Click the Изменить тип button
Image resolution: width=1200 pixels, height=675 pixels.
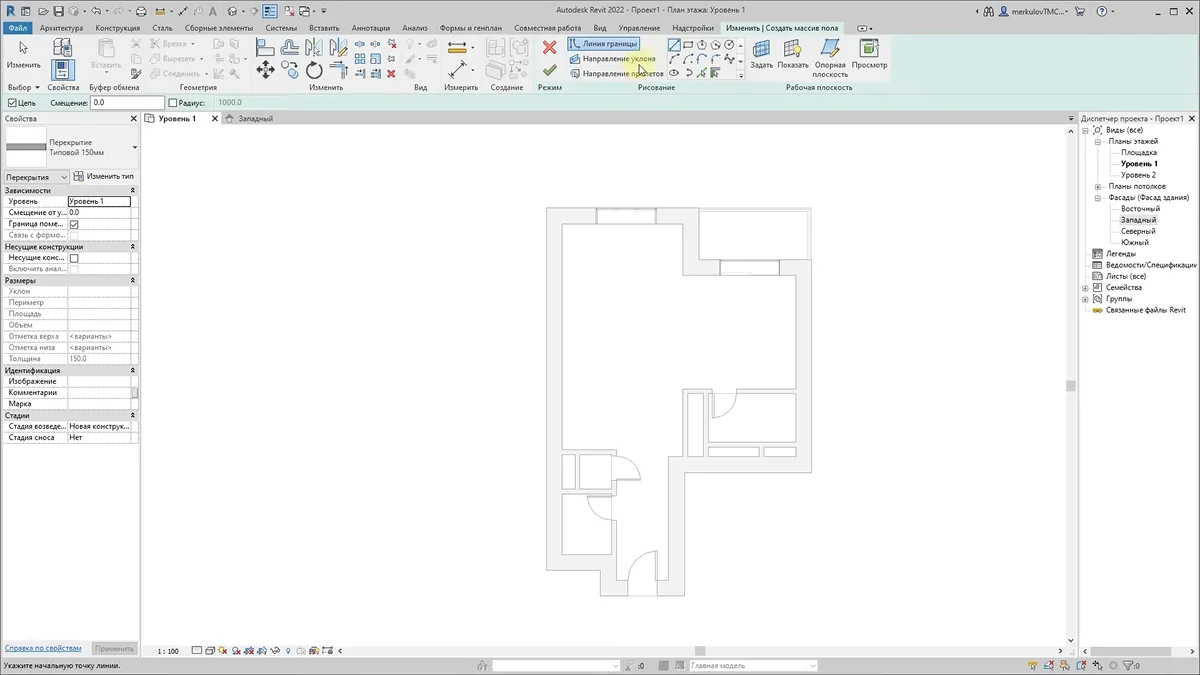point(104,176)
